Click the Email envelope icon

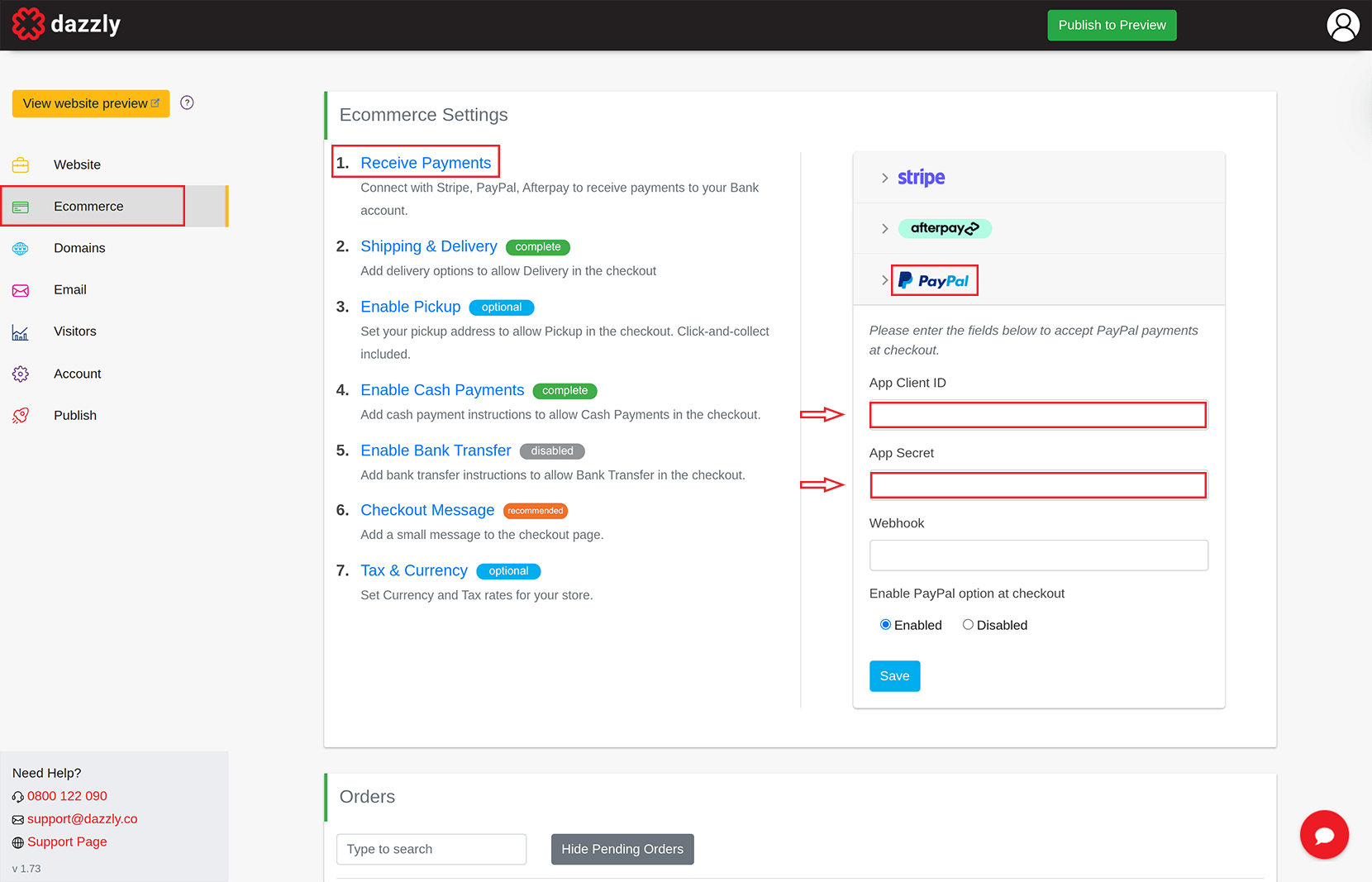point(21,290)
